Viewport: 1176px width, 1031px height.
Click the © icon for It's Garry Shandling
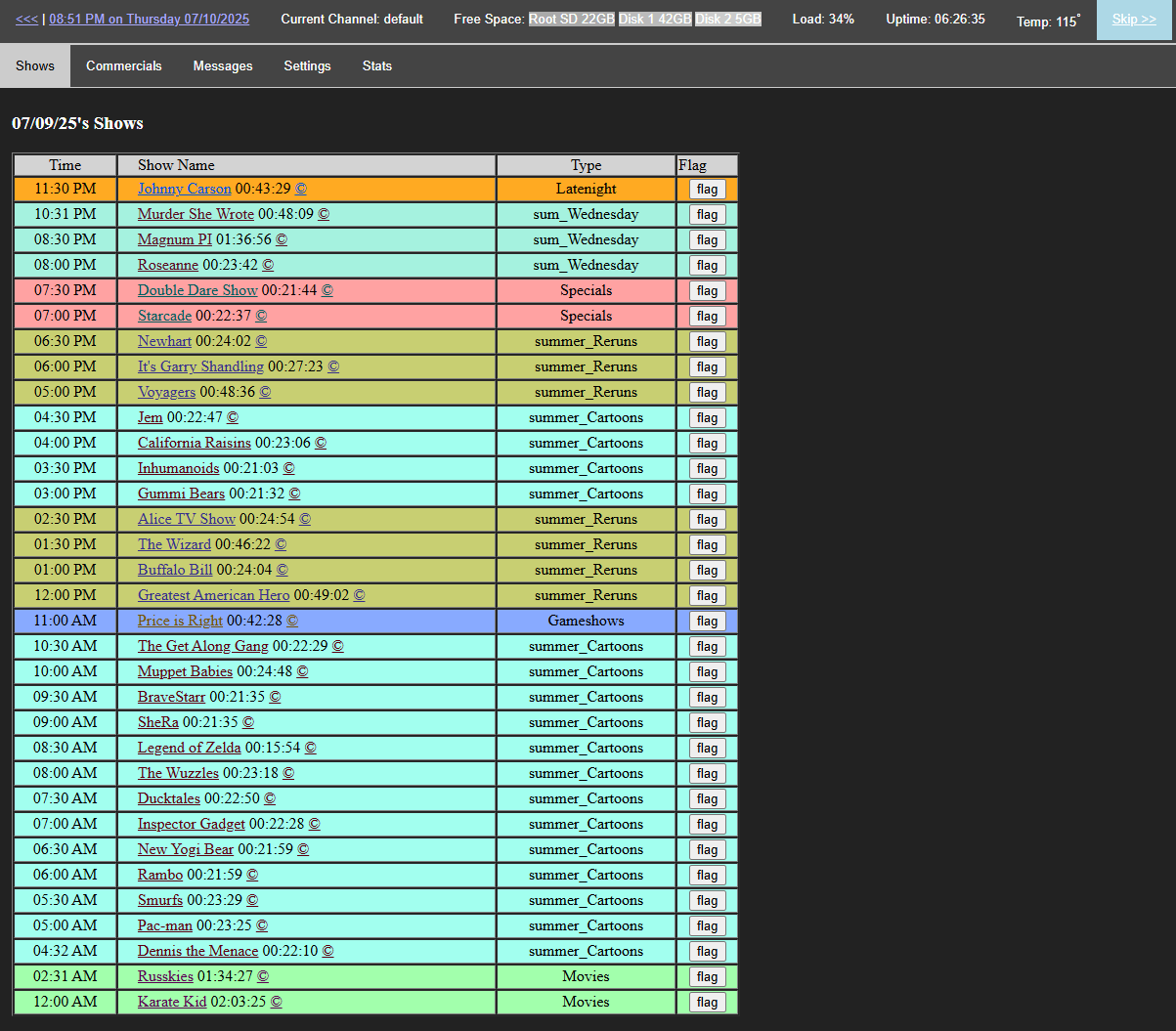click(333, 366)
